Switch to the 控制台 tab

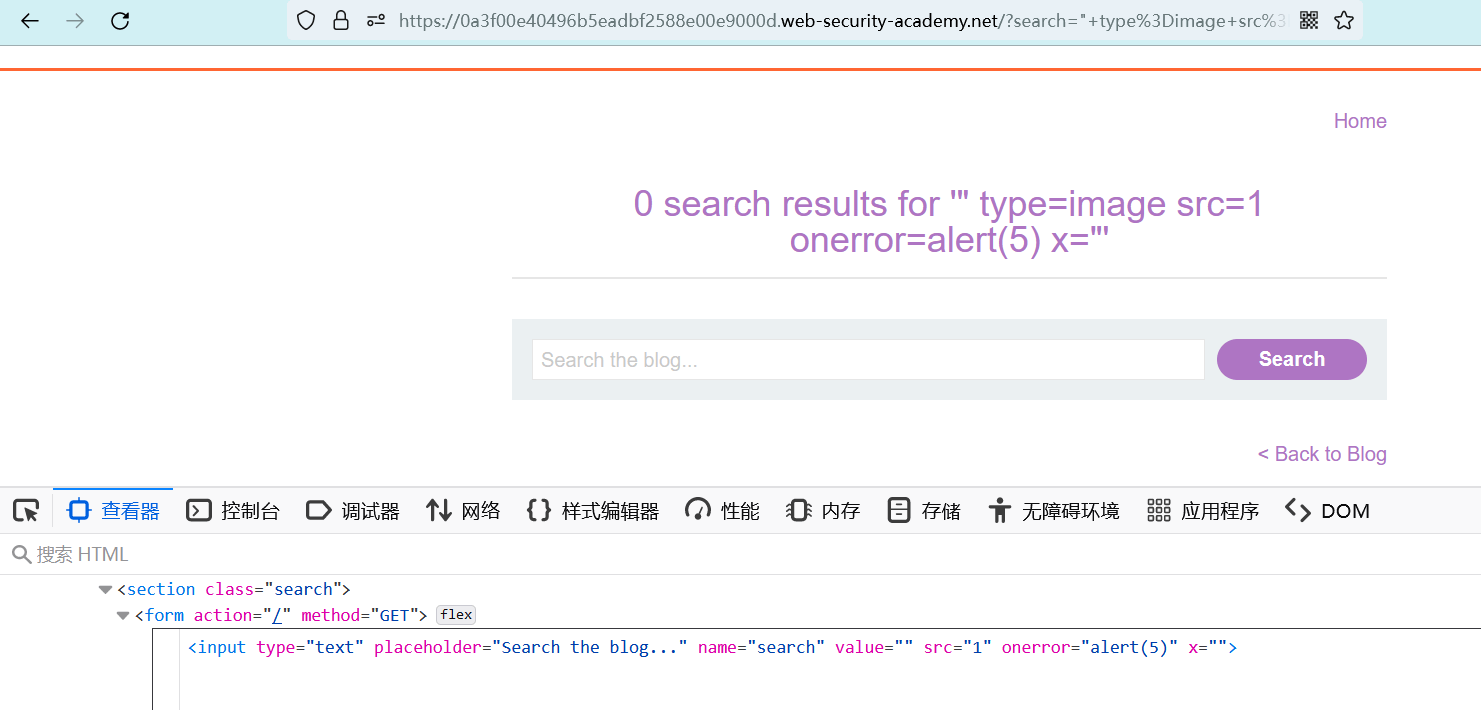click(233, 511)
